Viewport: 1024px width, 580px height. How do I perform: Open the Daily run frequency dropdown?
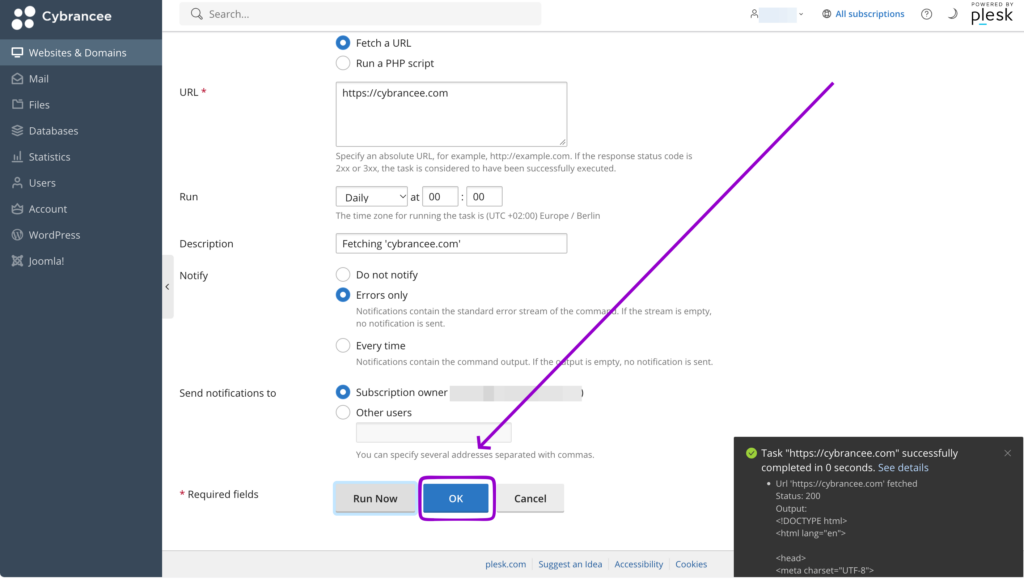pos(372,197)
